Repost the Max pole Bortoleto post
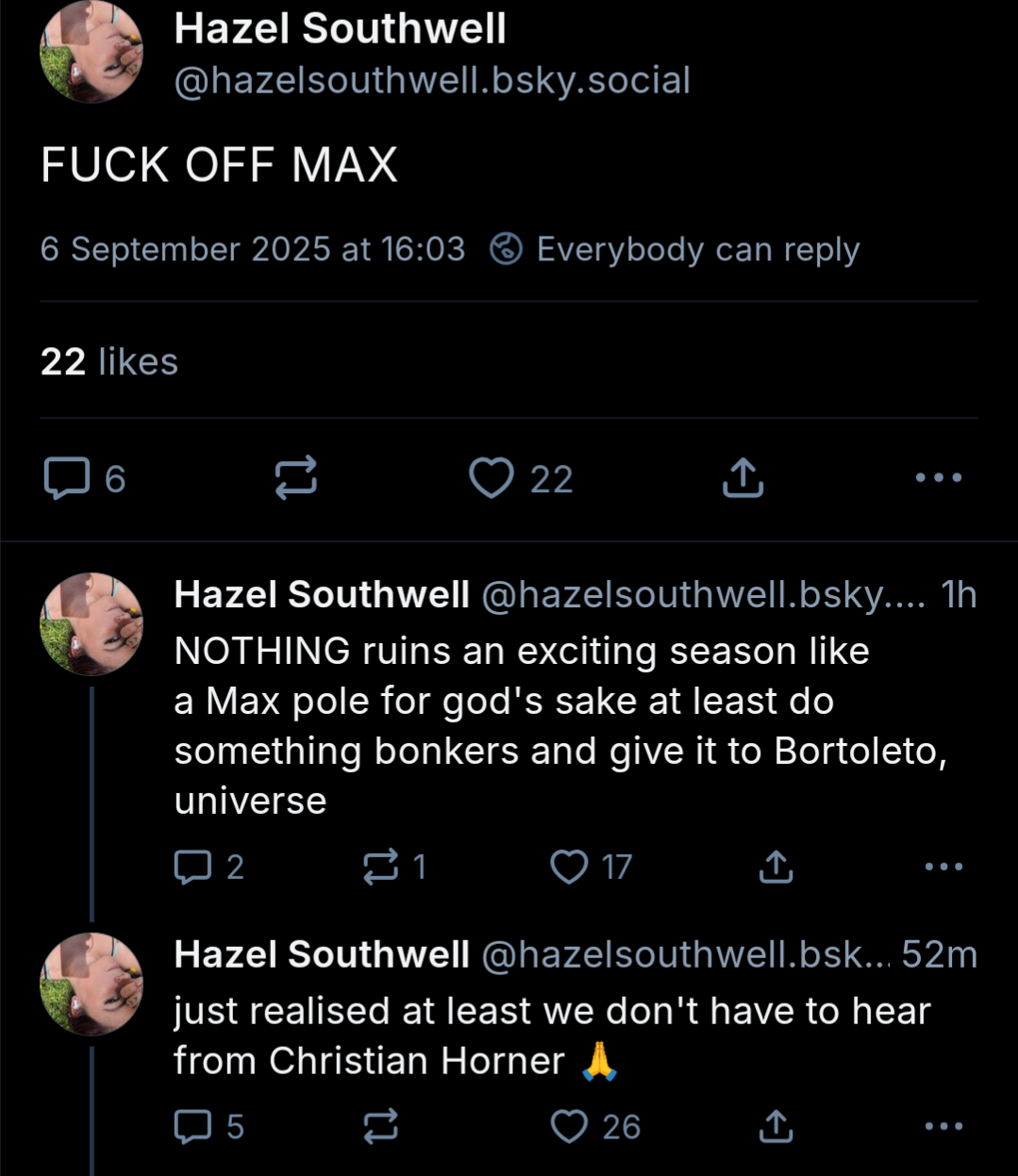Viewport: 1018px width, 1176px height. [x=381, y=867]
